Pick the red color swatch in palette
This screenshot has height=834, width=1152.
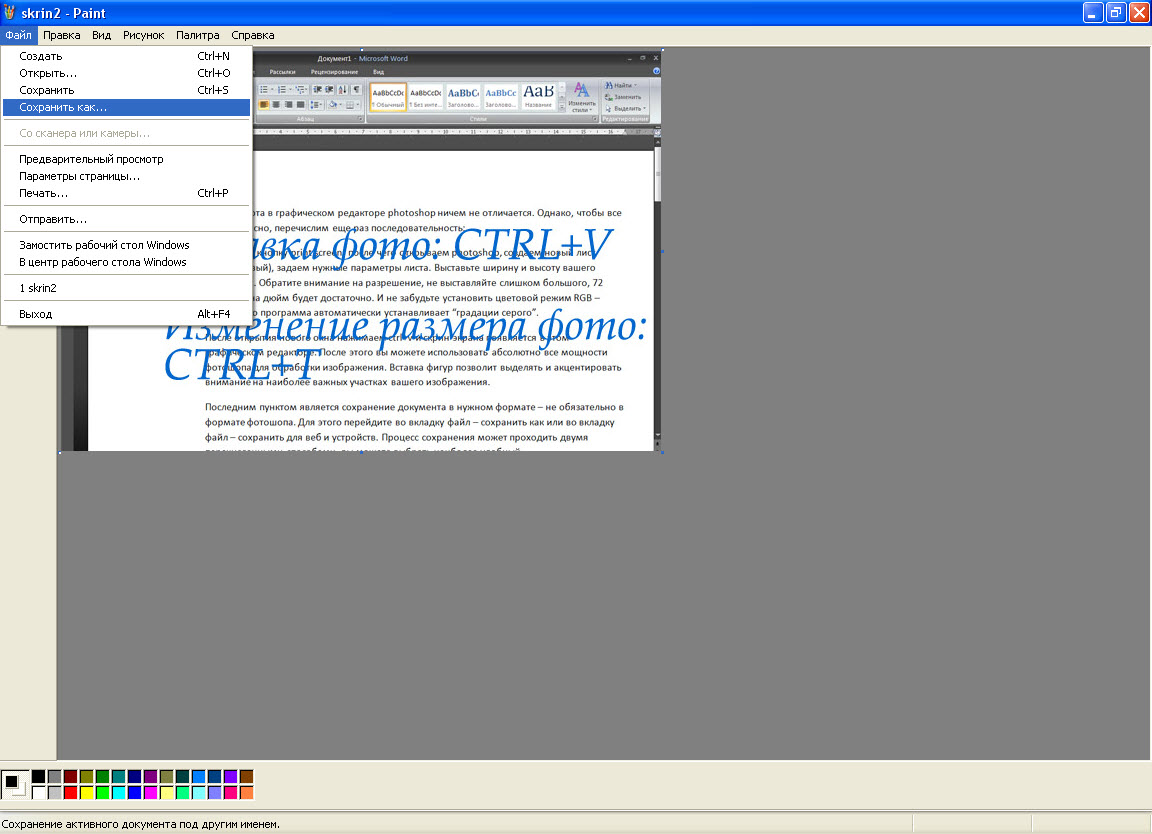click(70, 793)
